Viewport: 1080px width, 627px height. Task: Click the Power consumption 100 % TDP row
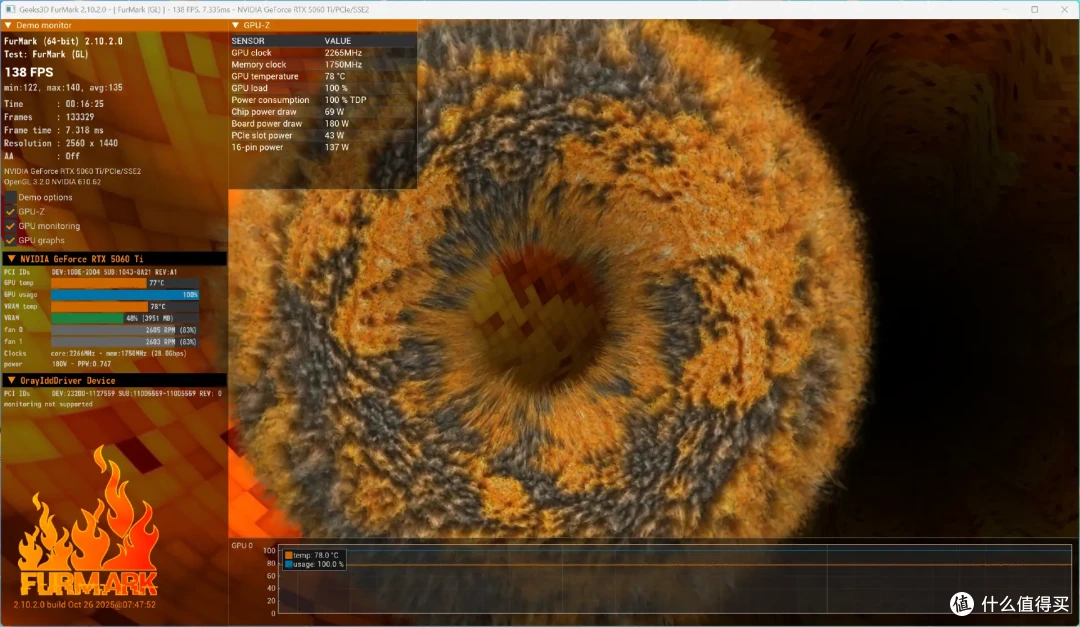322,100
